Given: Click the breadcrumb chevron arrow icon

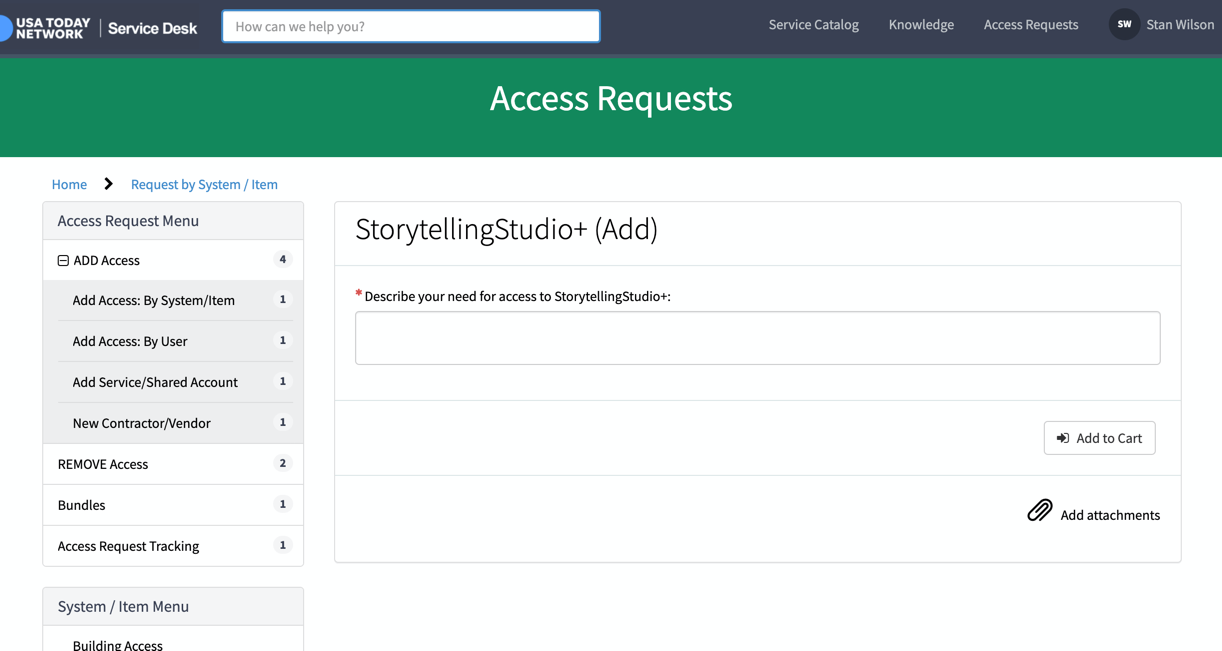Looking at the screenshot, I should pos(108,184).
